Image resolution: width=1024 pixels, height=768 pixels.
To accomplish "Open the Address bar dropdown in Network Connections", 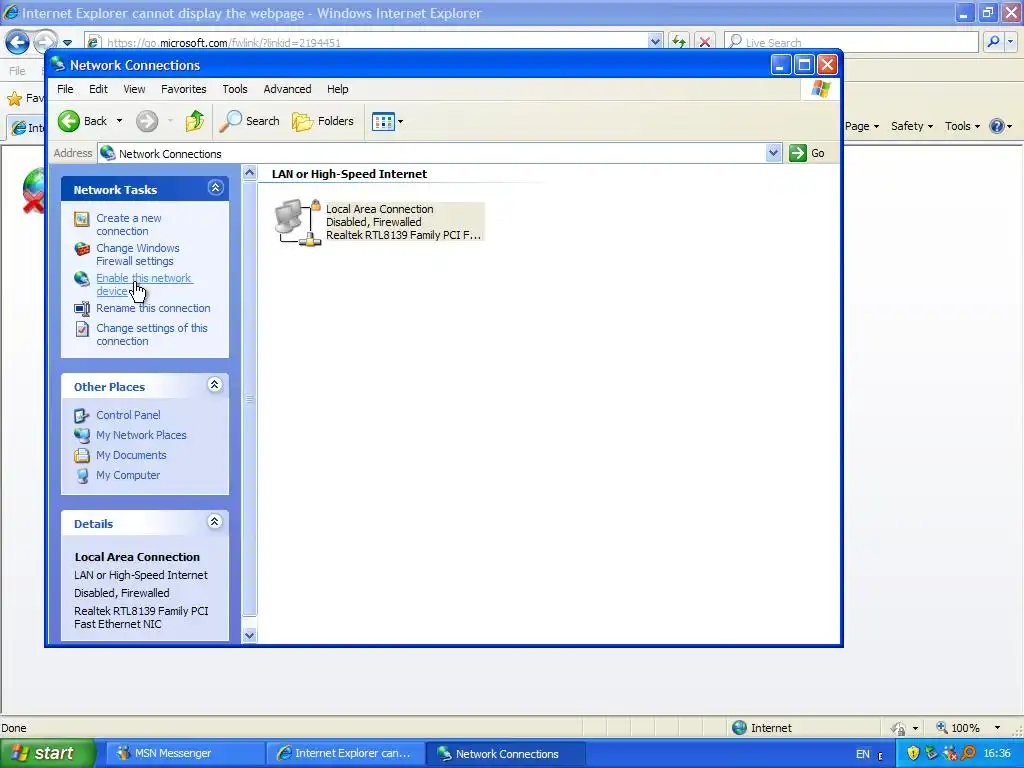I will coord(773,153).
